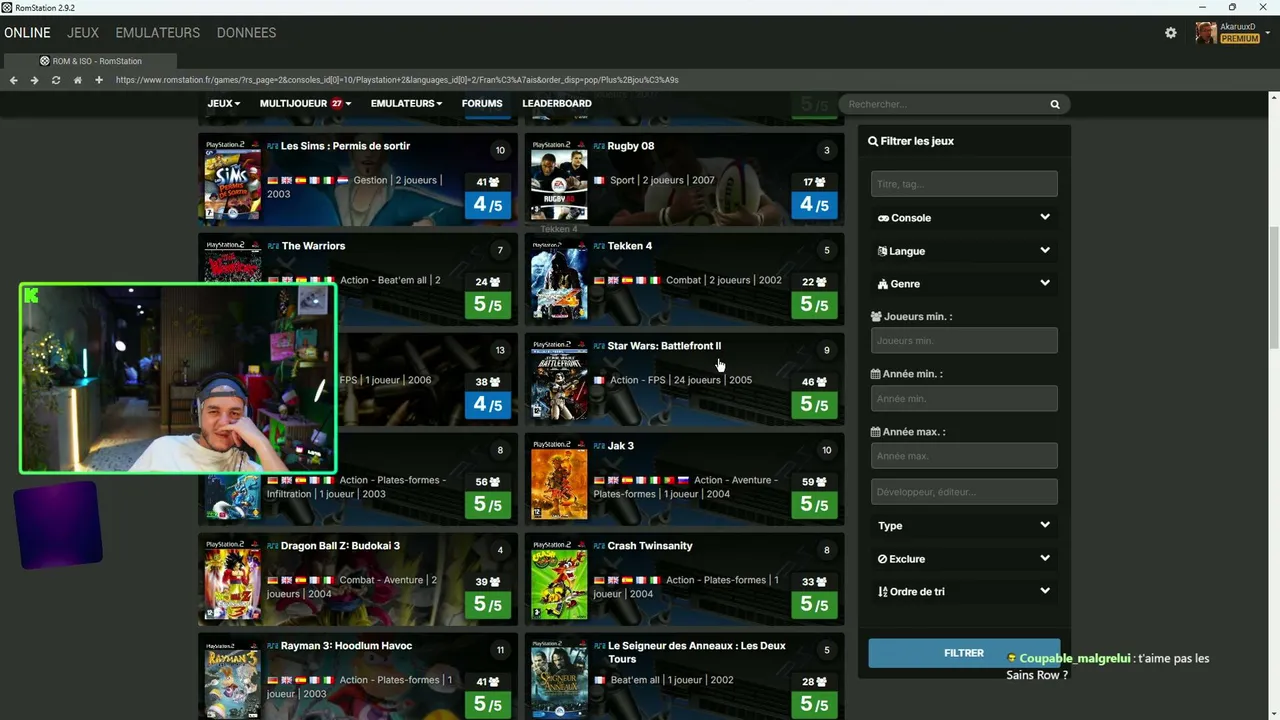
Task: Open the Star Wars: Battlefront II title
Action: 664,346
